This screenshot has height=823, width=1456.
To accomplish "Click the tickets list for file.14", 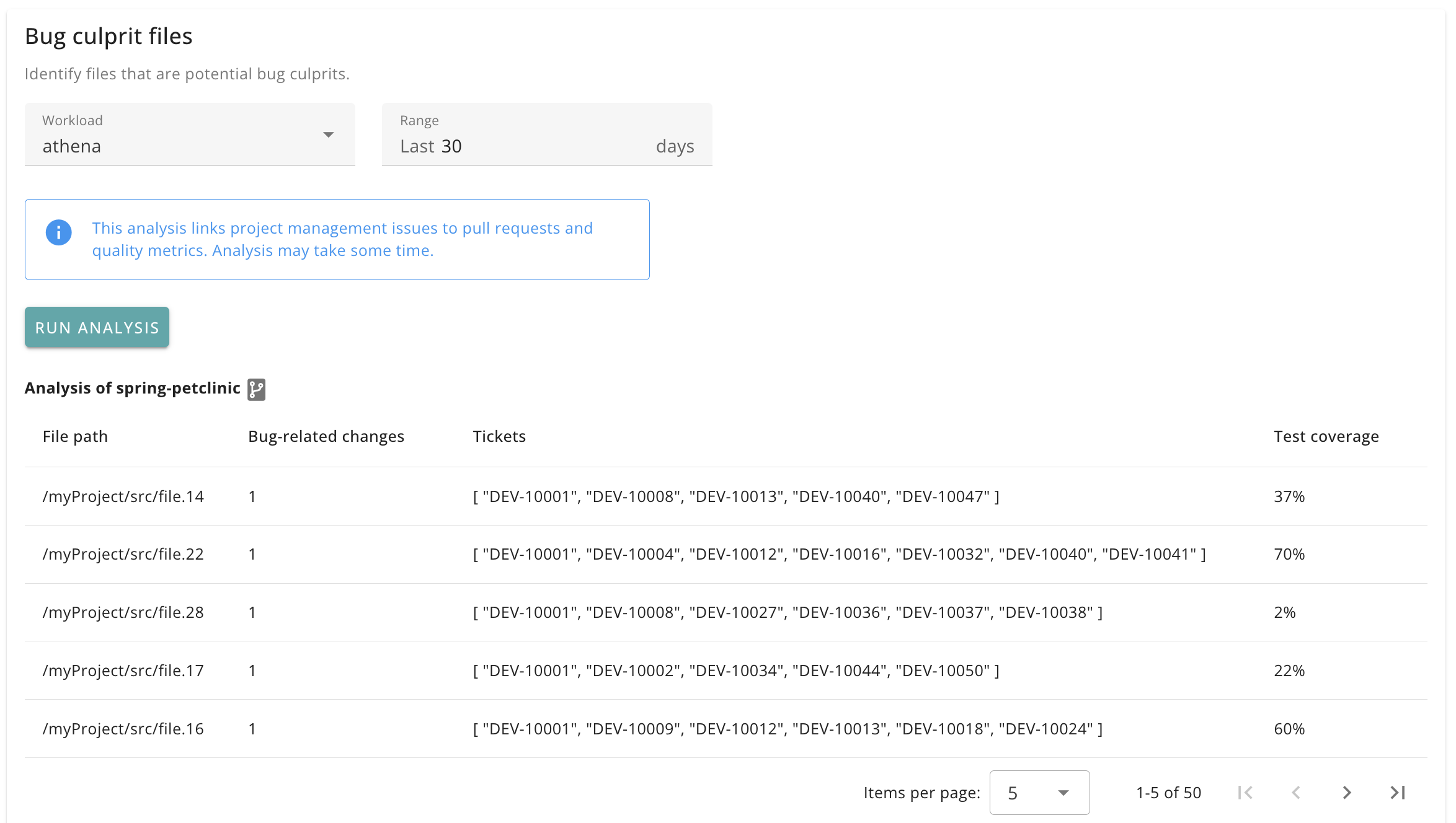I will 736,496.
